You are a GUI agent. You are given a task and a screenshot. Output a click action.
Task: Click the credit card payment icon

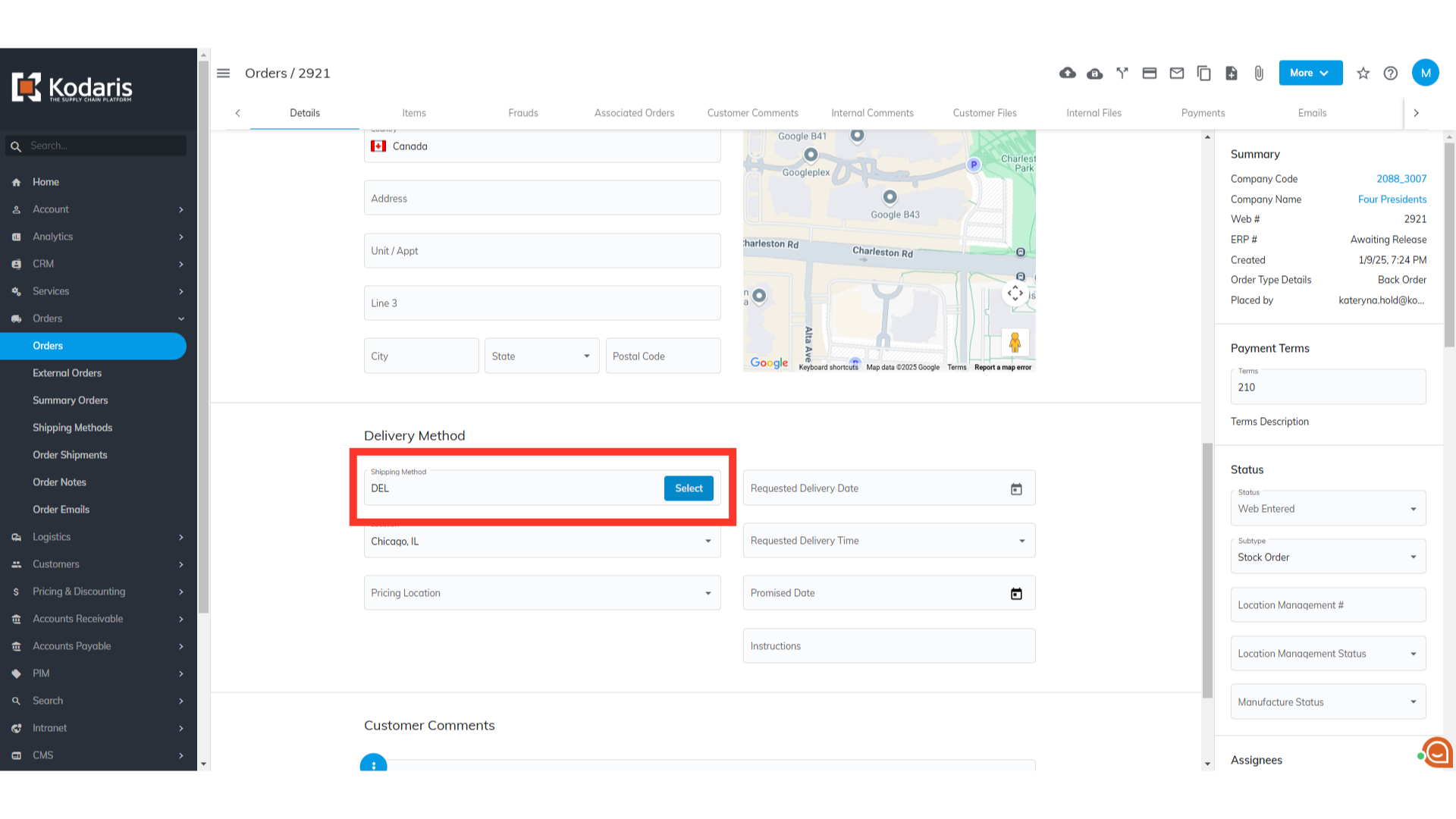pyautogui.click(x=1150, y=73)
